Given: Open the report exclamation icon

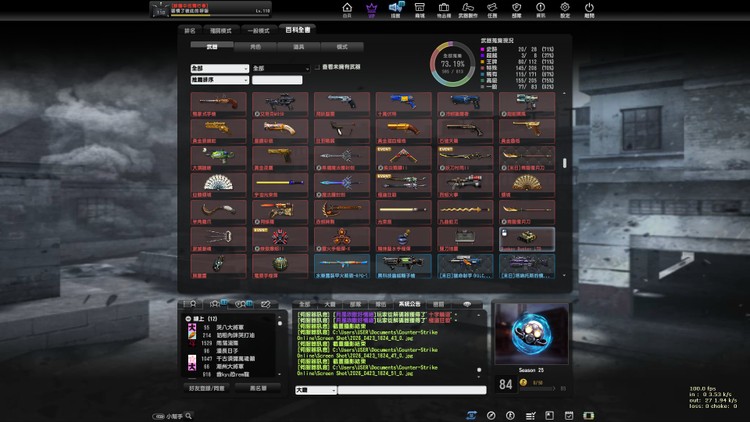Looking at the screenshot, I should pos(541,12).
